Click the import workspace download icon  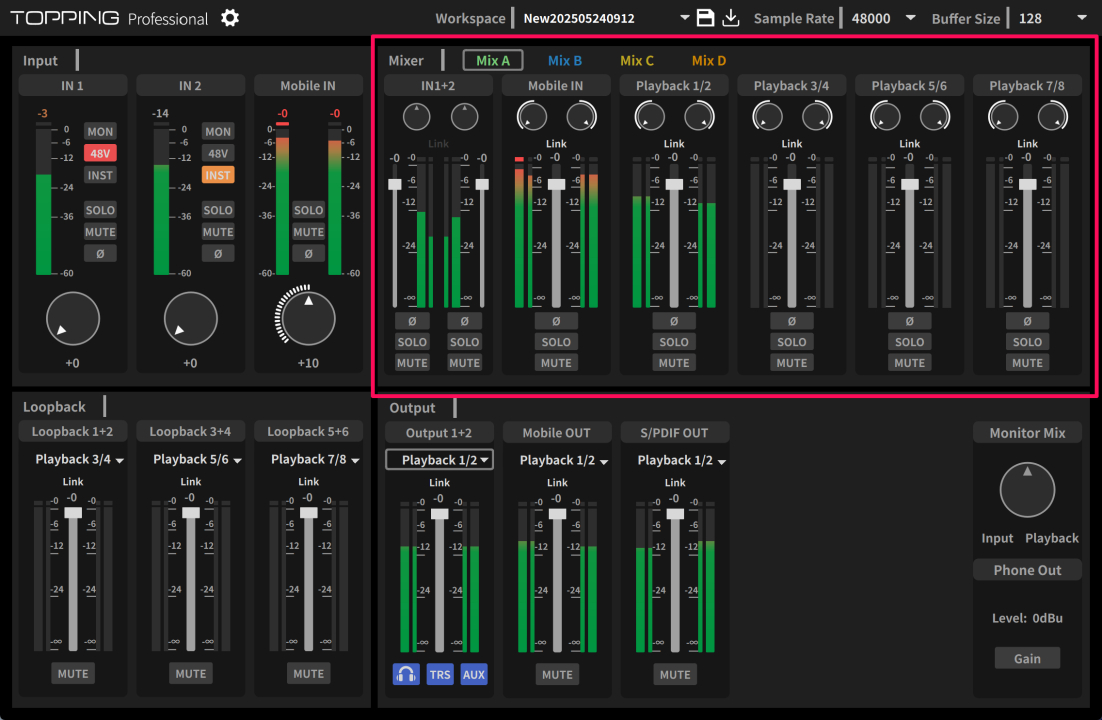[x=731, y=18]
